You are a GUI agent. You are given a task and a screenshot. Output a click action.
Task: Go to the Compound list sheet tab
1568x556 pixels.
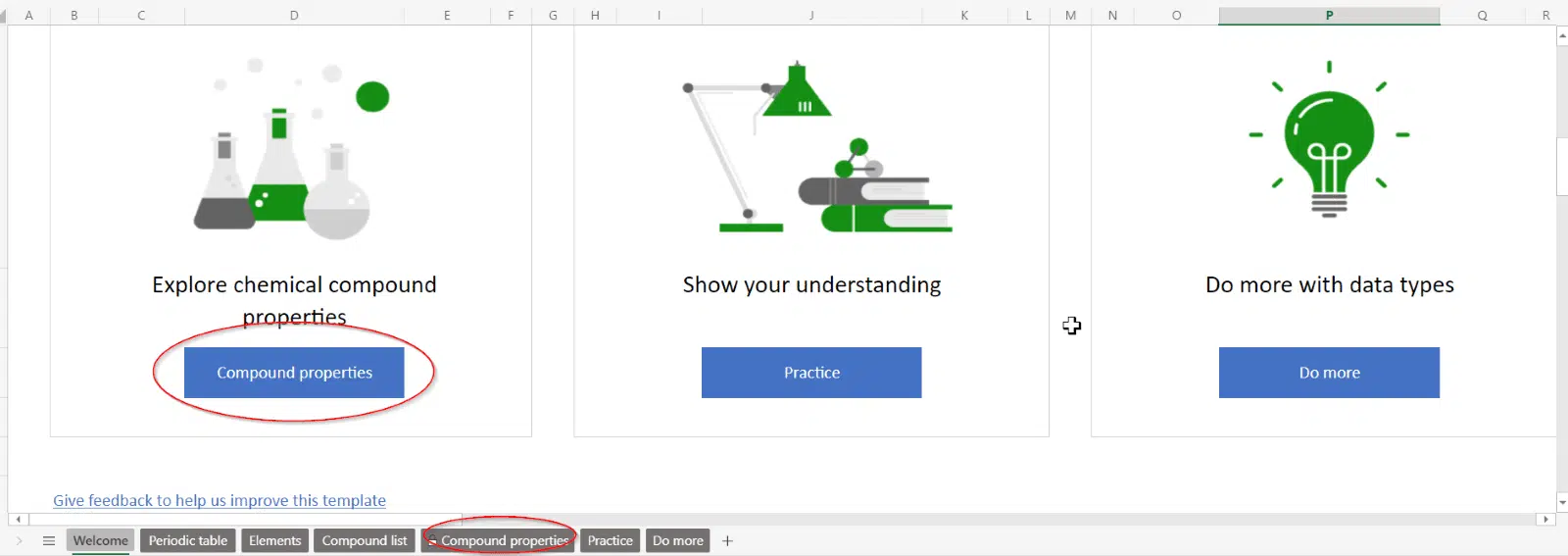click(365, 540)
